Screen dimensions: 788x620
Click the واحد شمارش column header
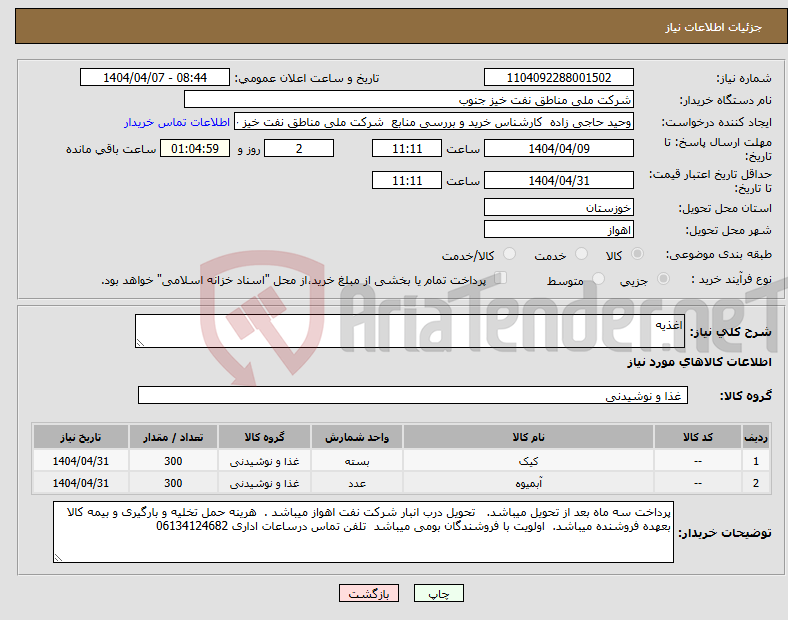point(357,437)
